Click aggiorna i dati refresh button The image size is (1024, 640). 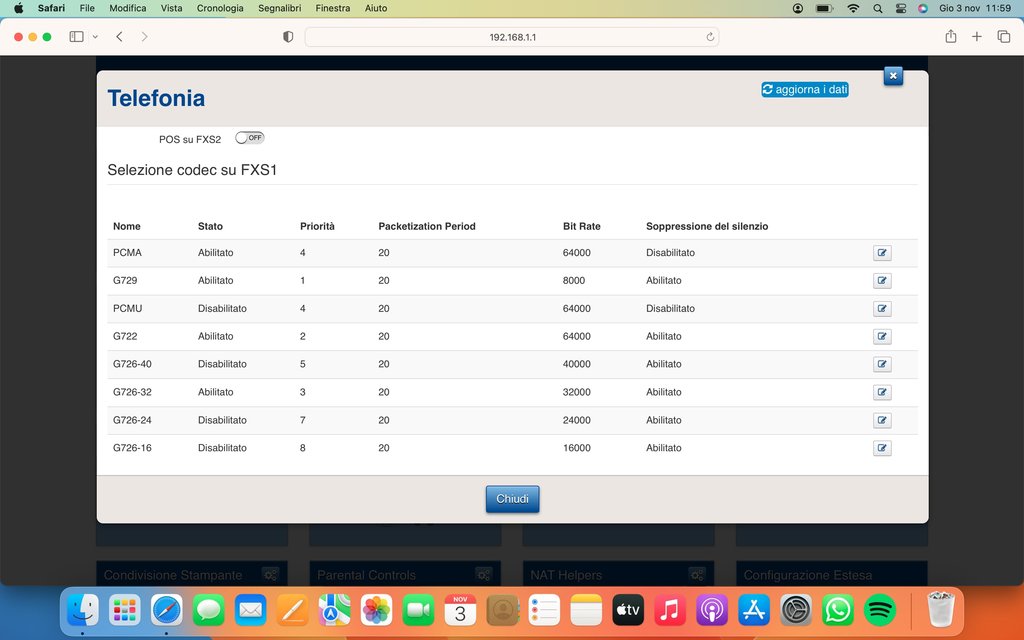tap(805, 89)
